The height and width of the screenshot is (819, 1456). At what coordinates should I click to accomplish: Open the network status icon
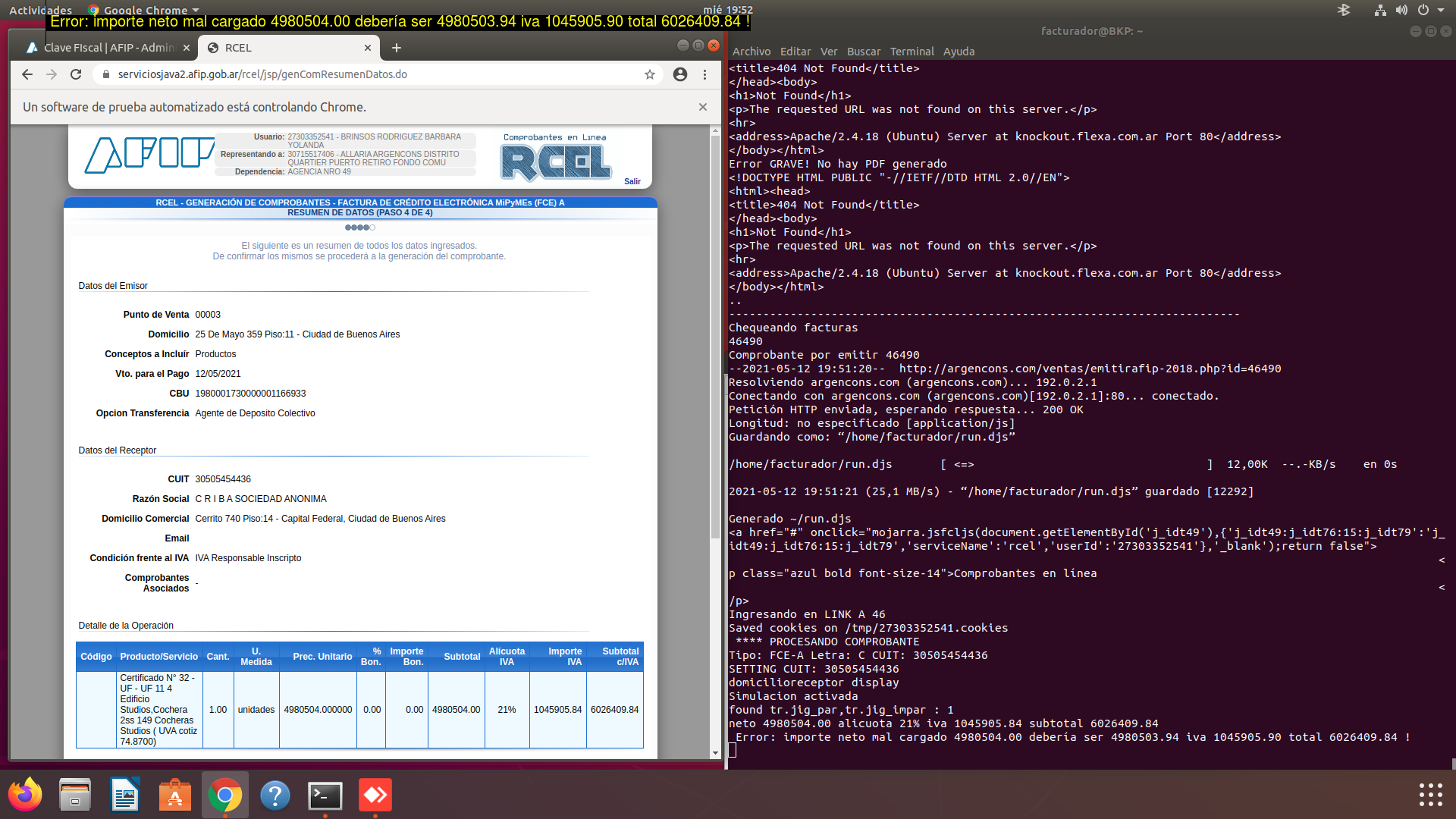click(x=1380, y=10)
